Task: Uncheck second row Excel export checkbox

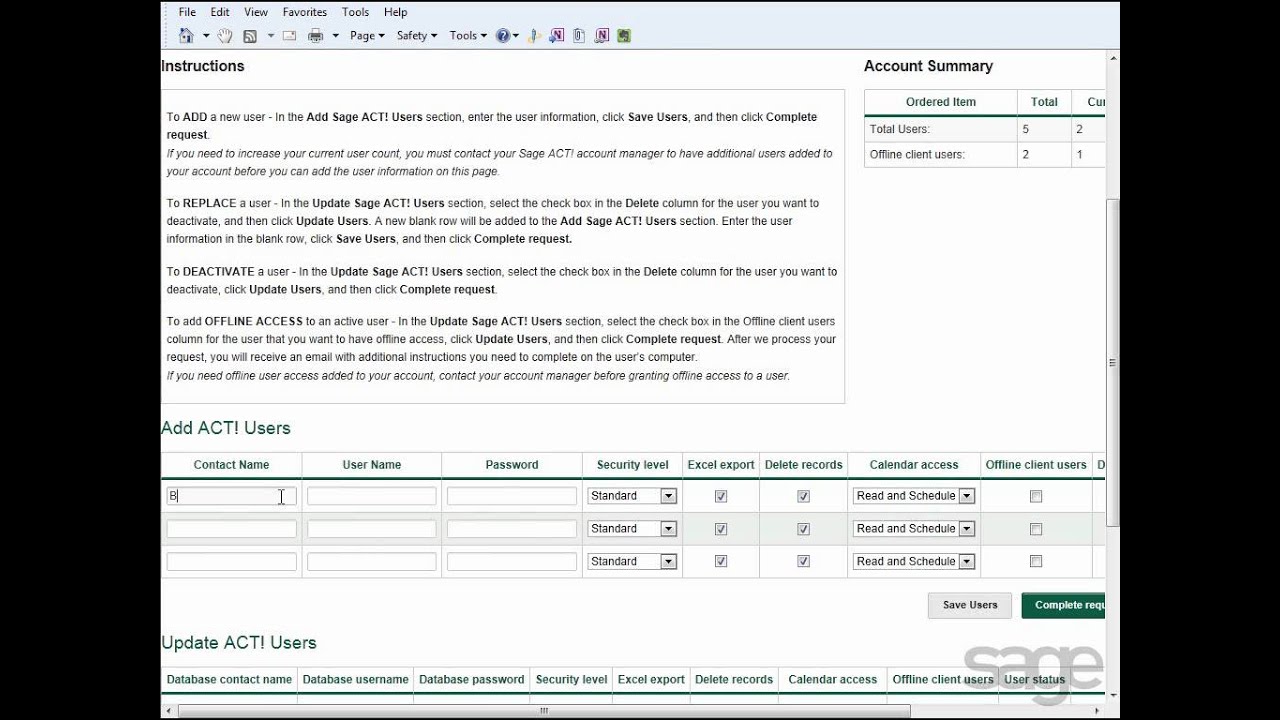Action: click(x=721, y=529)
